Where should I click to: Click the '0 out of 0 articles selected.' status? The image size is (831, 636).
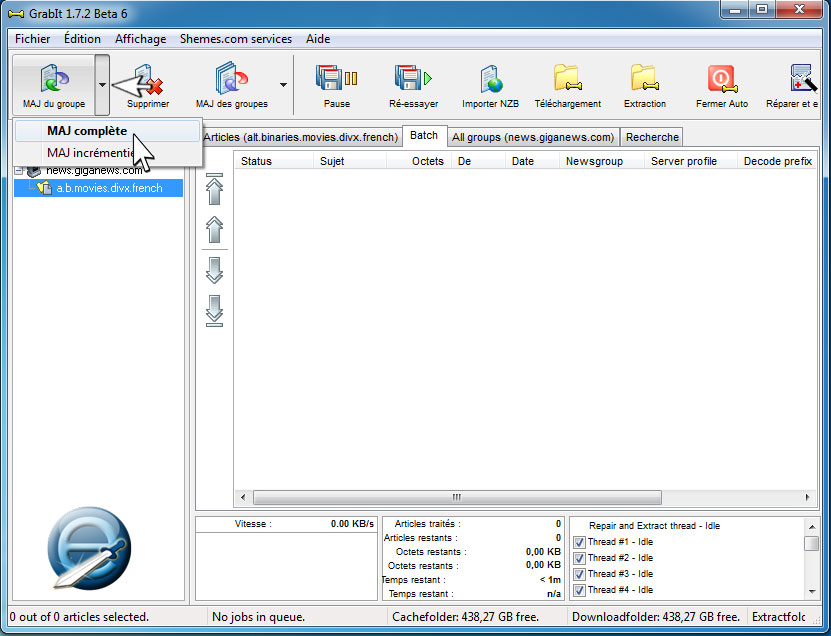pos(79,617)
